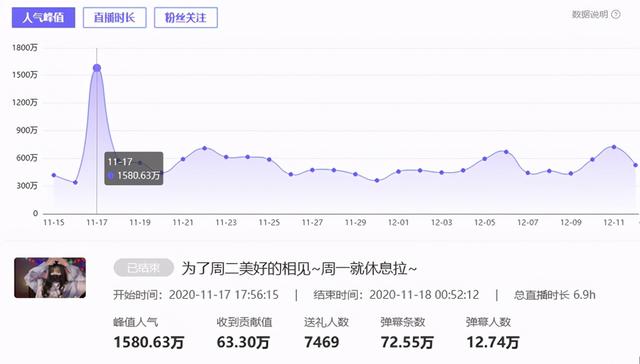
Task: Click the 300万 y-axis label
Action: pyautogui.click(x=28, y=186)
